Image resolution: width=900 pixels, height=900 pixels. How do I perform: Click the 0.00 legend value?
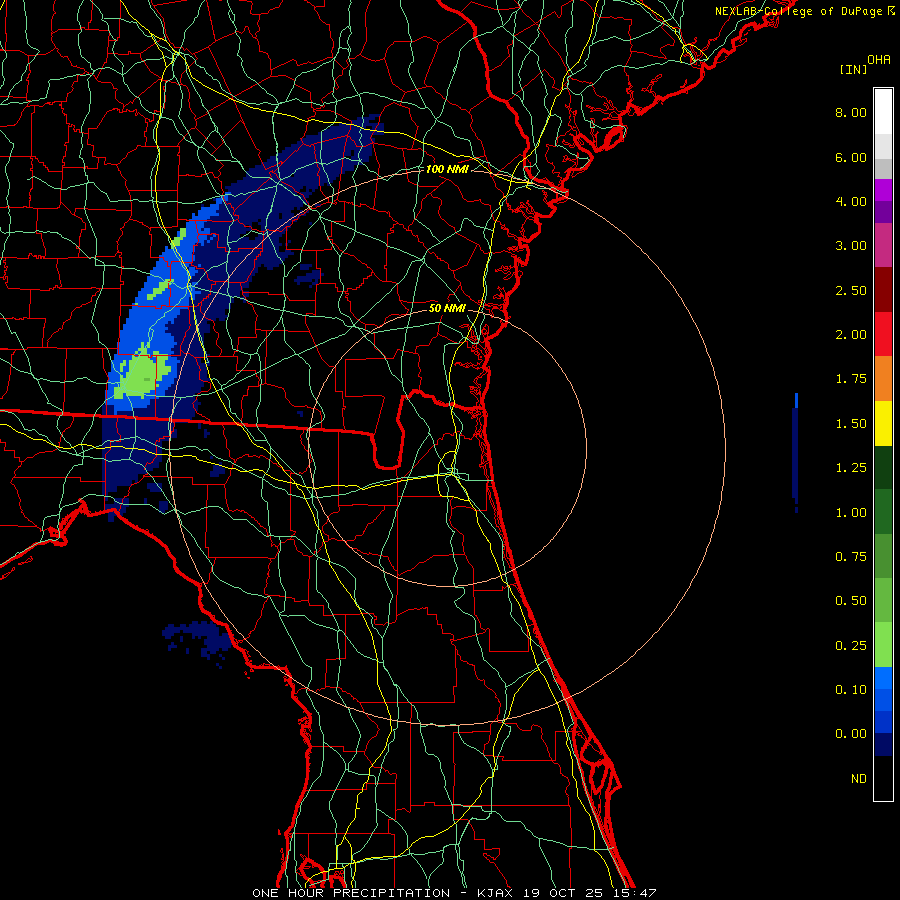[851, 734]
